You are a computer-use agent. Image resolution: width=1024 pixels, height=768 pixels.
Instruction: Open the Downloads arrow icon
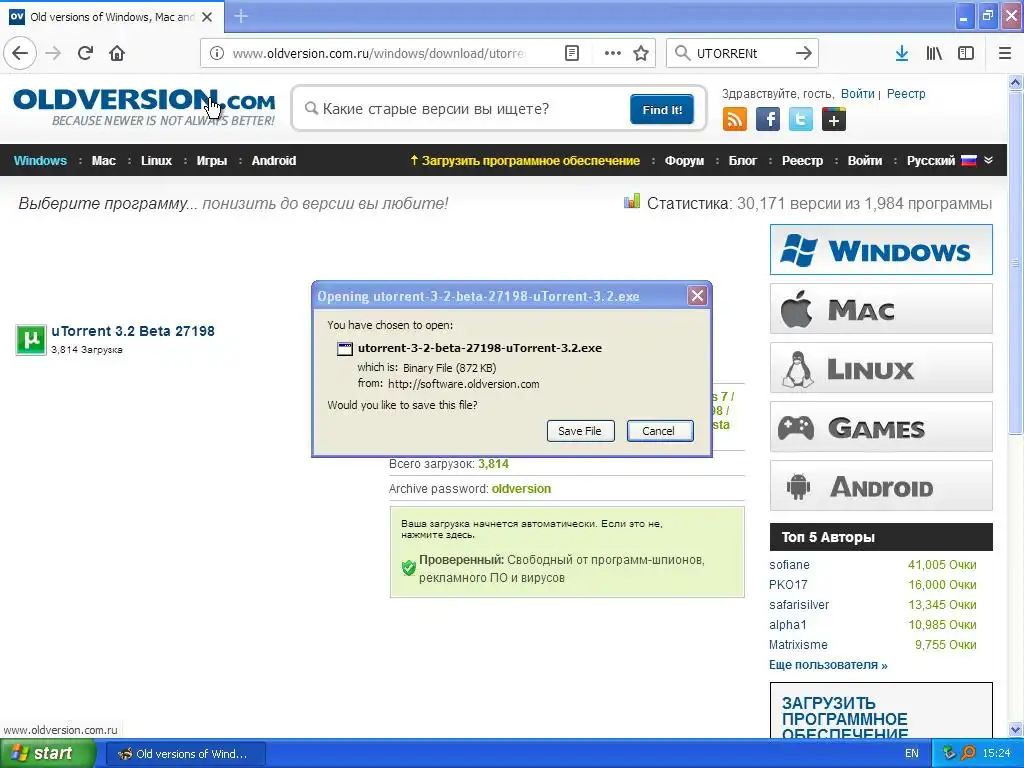[x=902, y=53]
